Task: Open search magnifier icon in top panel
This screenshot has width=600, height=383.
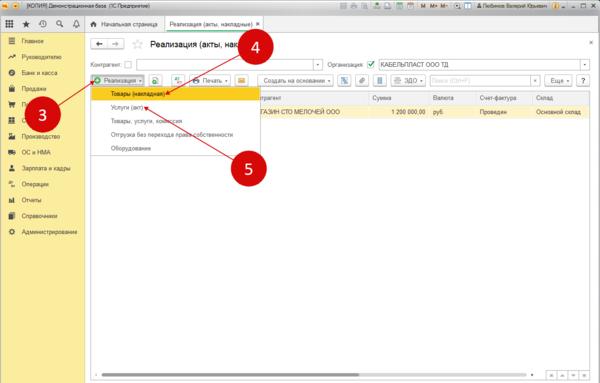Action: (59, 24)
